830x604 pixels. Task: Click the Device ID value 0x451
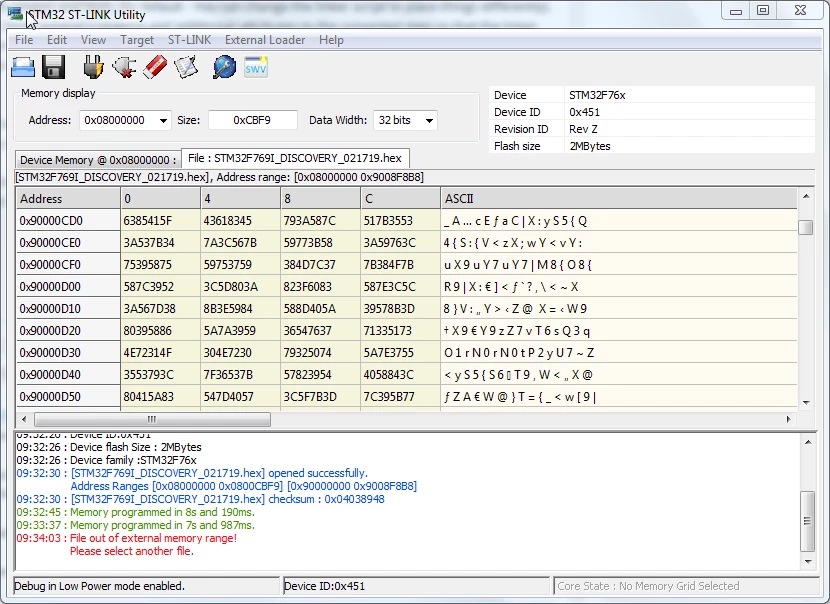pyautogui.click(x=584, y=112)
